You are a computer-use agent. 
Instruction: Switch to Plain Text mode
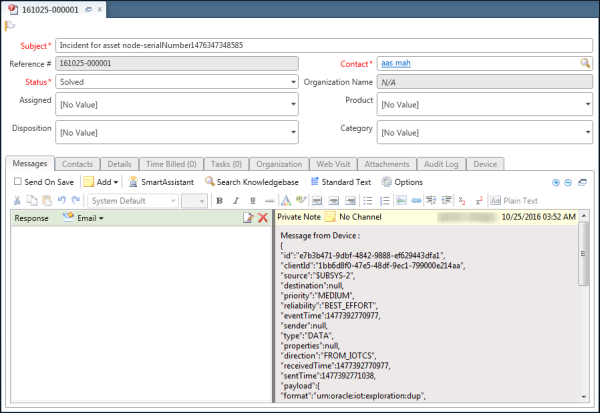514,201
